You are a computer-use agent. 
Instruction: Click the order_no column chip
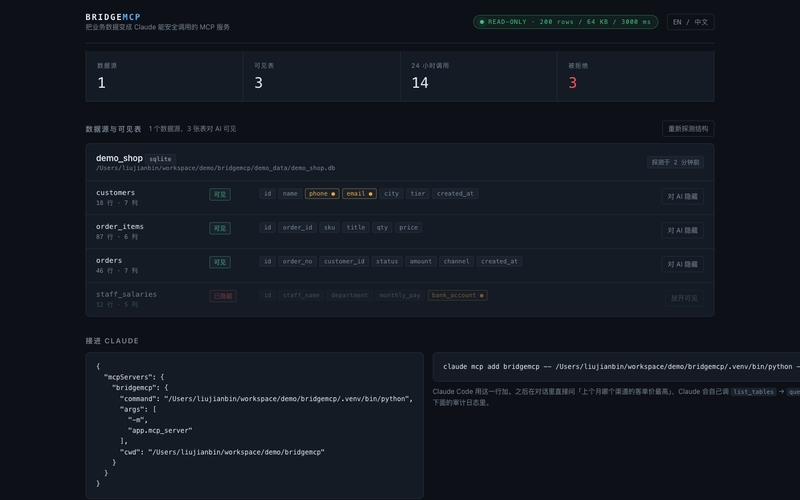point(297,261)
